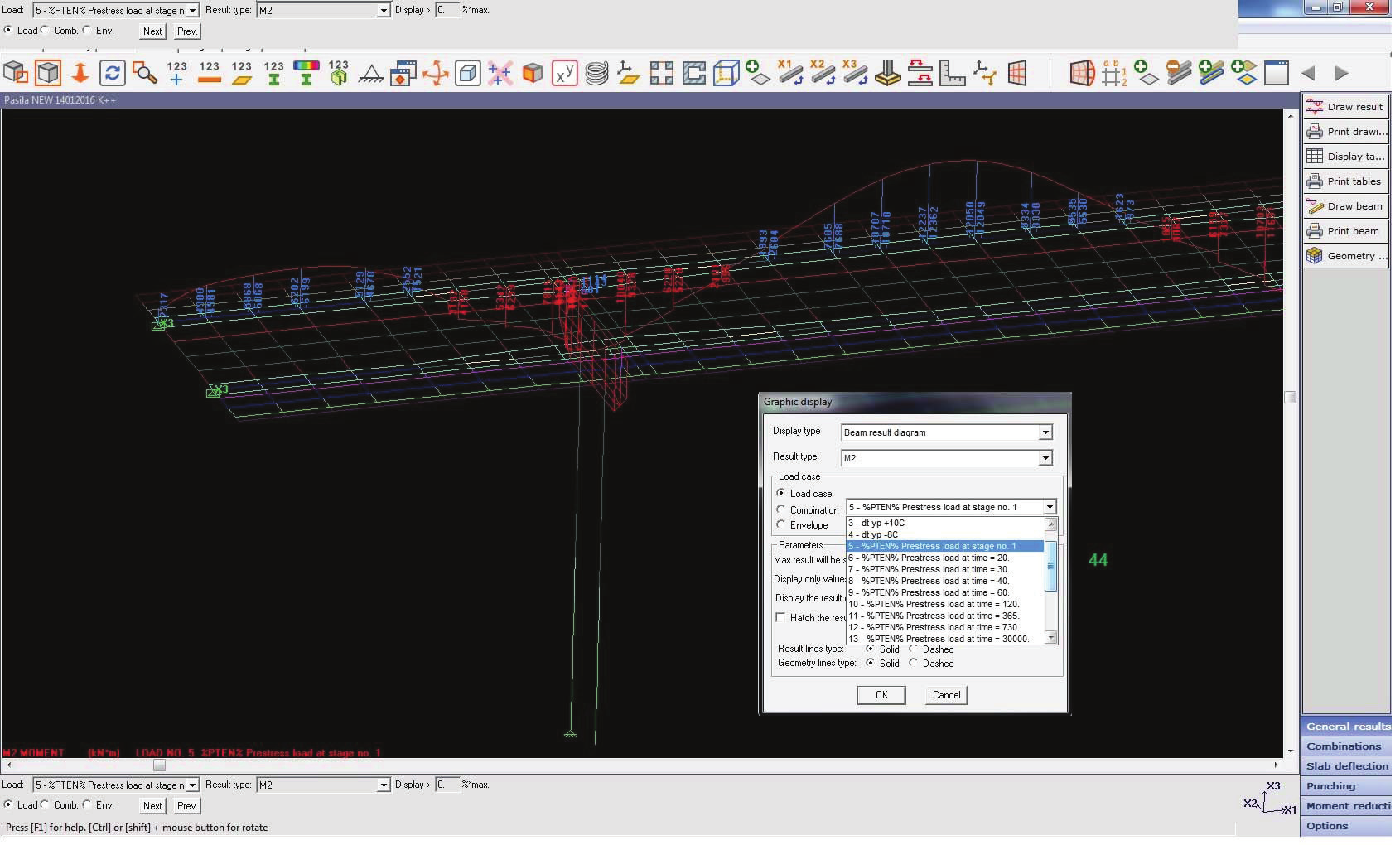Click the gray left arrow icon
Viewport: 1400px width, 845px height.
1308,73
